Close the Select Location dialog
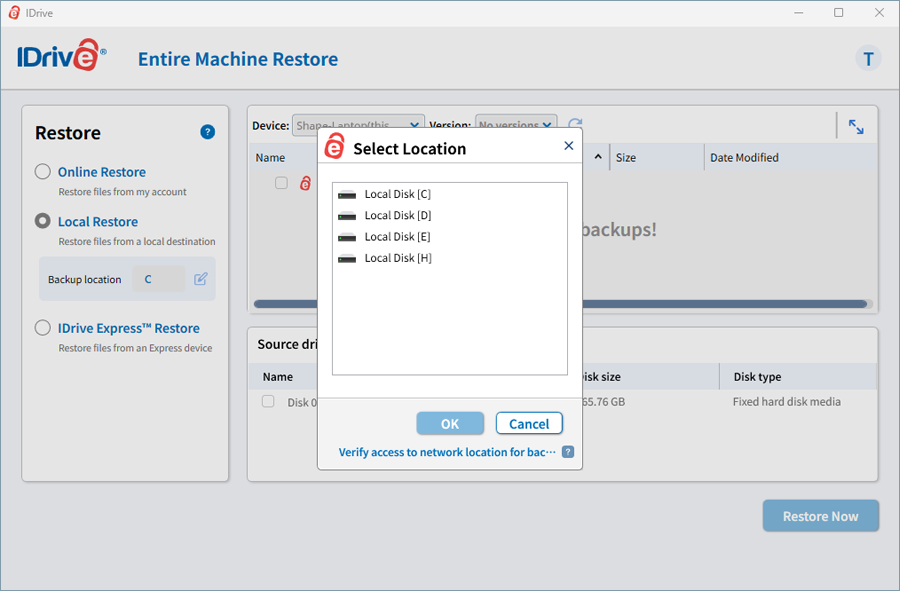Screen dimensions: 900x591 569,146
